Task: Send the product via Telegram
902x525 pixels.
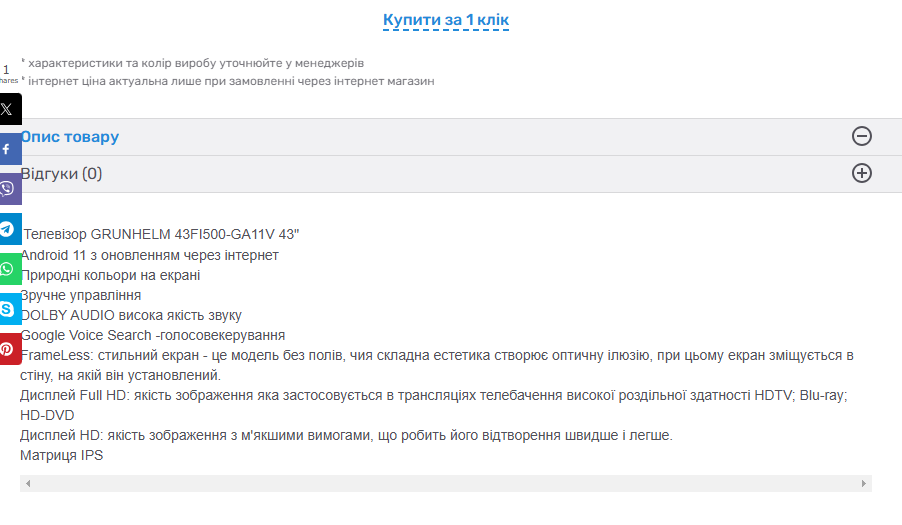Action: [8, 228]
